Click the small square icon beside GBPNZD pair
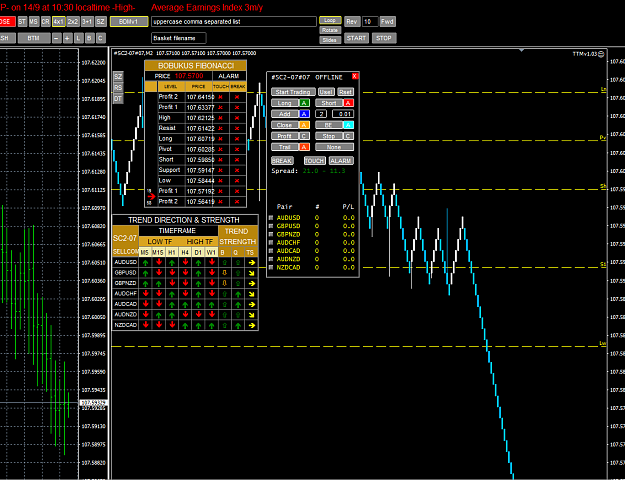The height and width of the screenshot is (480, 625). 271,234
